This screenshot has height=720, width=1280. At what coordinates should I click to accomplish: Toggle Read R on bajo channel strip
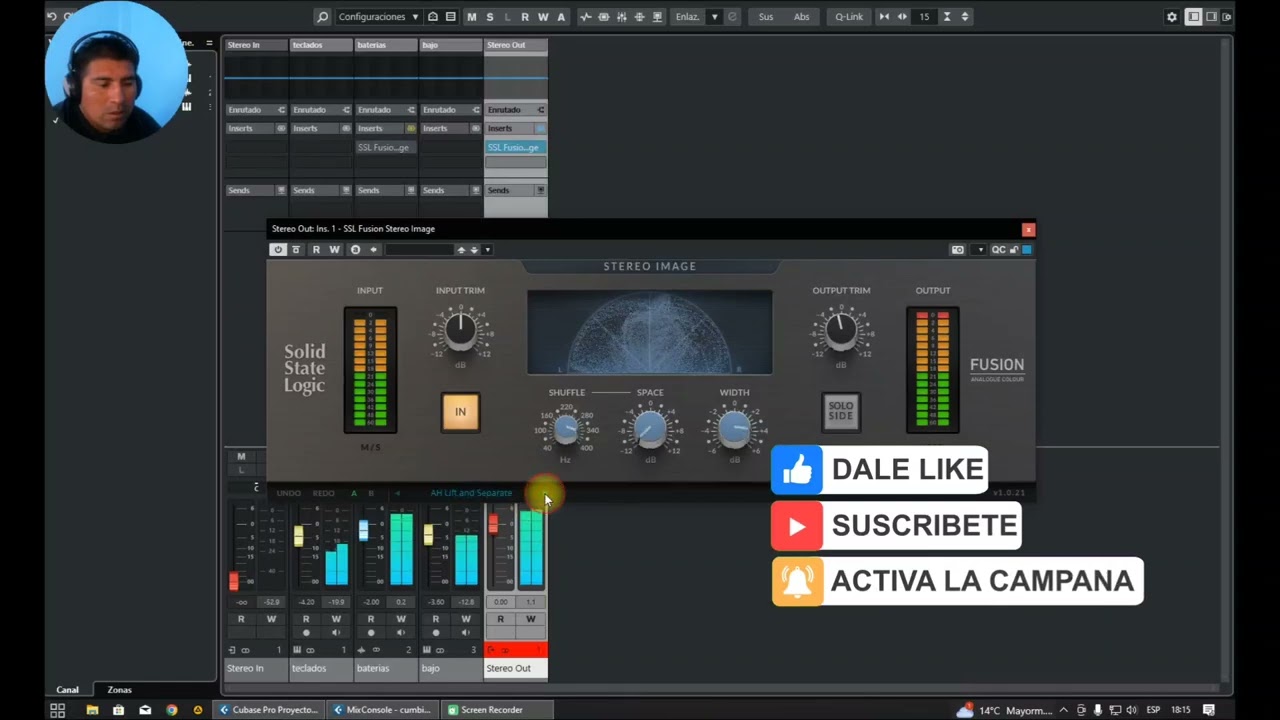tap(436, 619)
